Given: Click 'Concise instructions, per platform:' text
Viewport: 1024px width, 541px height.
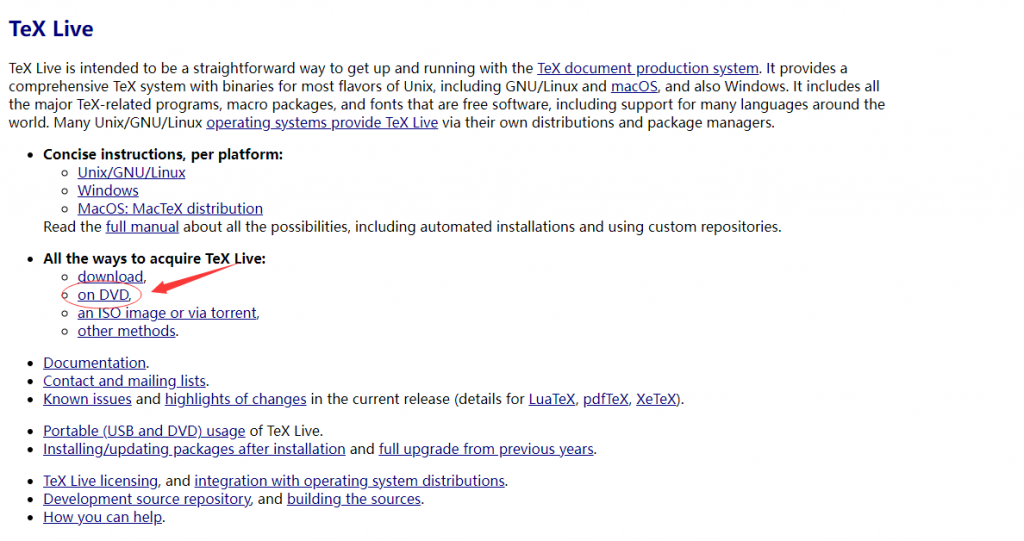Looking at the screenshot, I should coord(163,155).
